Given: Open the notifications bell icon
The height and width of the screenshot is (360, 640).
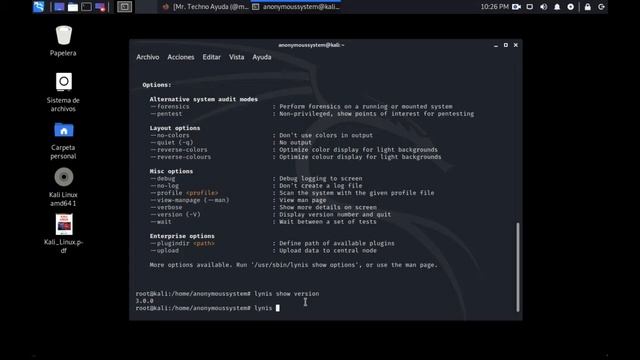Looking at the screenshot, I should click(557, 7).
